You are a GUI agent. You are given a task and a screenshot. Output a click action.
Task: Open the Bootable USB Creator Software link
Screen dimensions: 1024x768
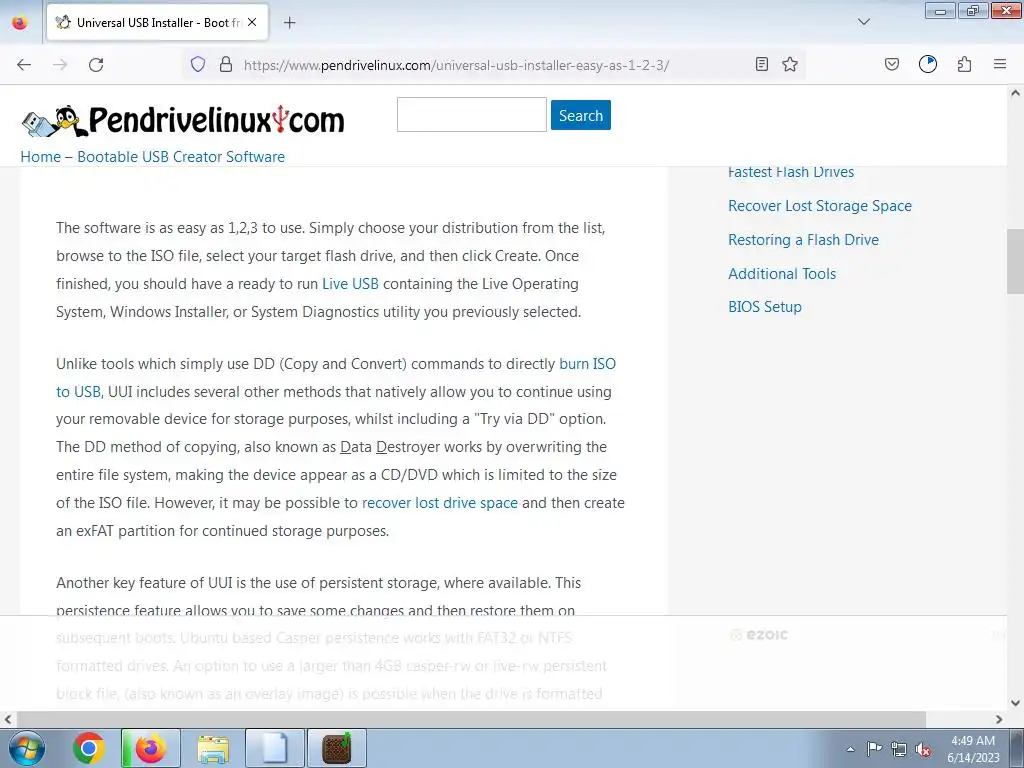point(181,157)
